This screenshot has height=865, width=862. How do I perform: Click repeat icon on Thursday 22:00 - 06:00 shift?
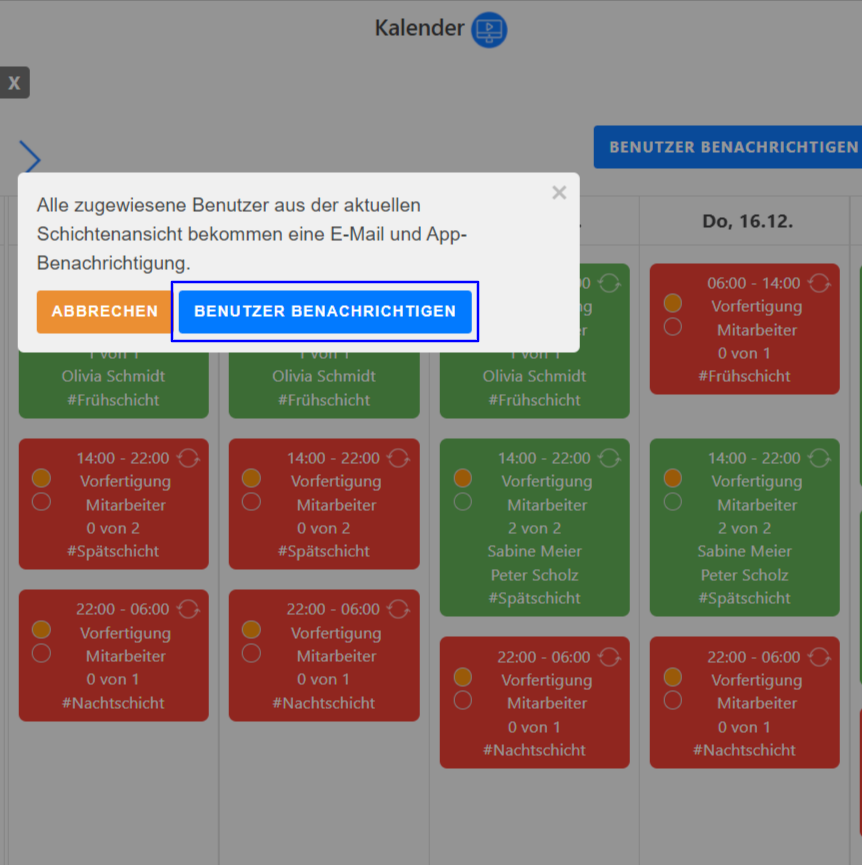tap(819, 657)
